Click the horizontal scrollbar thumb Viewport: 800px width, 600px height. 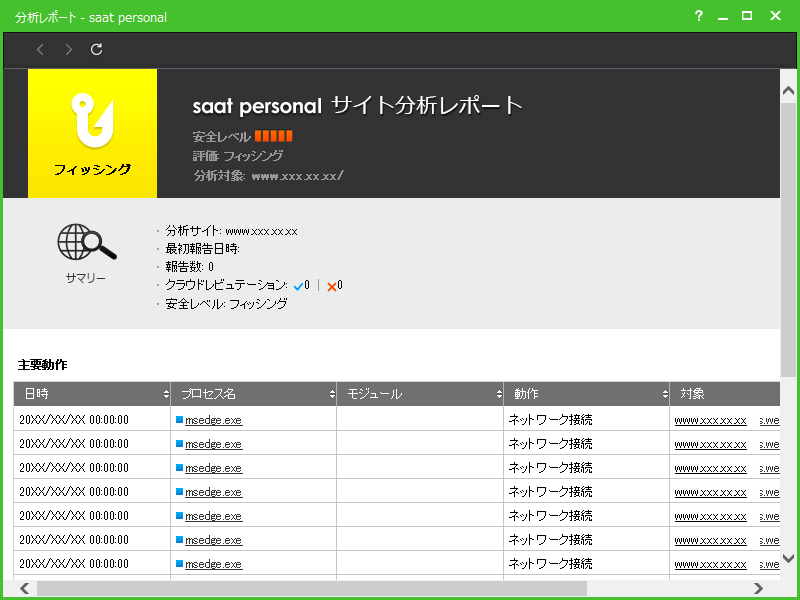point(312,588)
